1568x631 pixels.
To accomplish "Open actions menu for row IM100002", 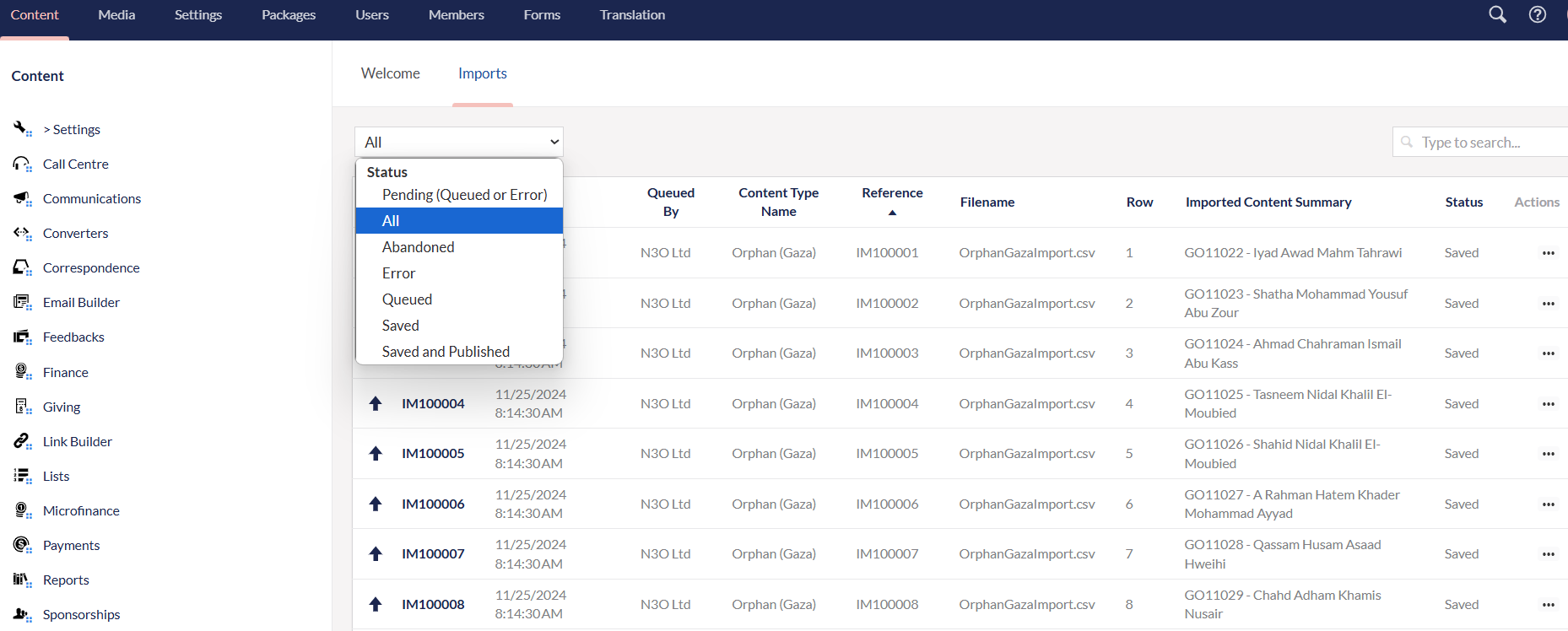I will tap(1548, 303).
